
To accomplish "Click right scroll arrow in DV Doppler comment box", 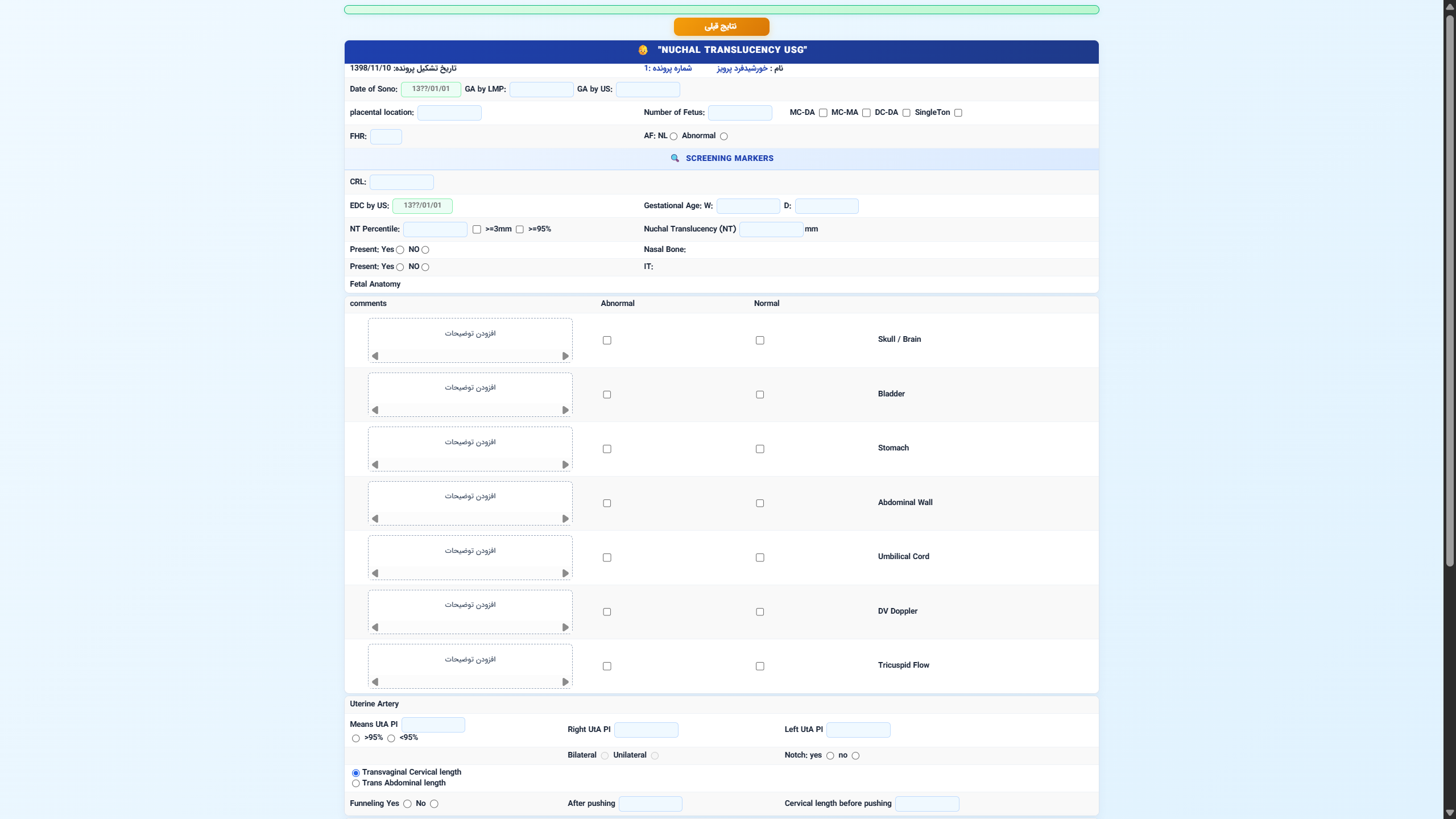I will 565,627.
